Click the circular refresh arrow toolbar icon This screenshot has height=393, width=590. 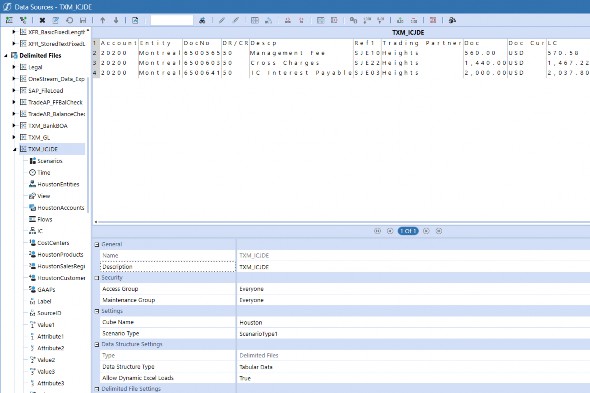pos(69,20)
